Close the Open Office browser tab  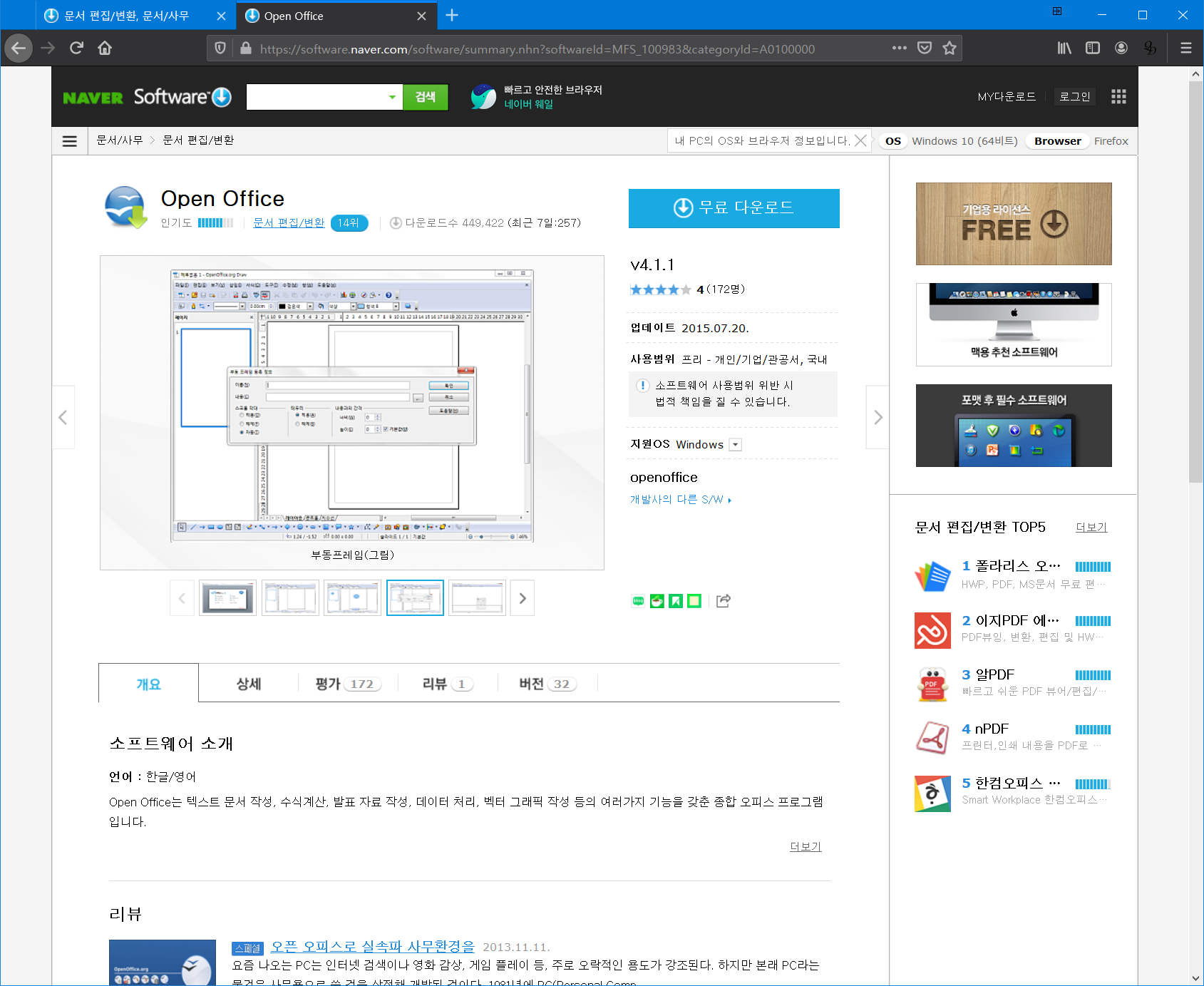[x=422, y=16]
